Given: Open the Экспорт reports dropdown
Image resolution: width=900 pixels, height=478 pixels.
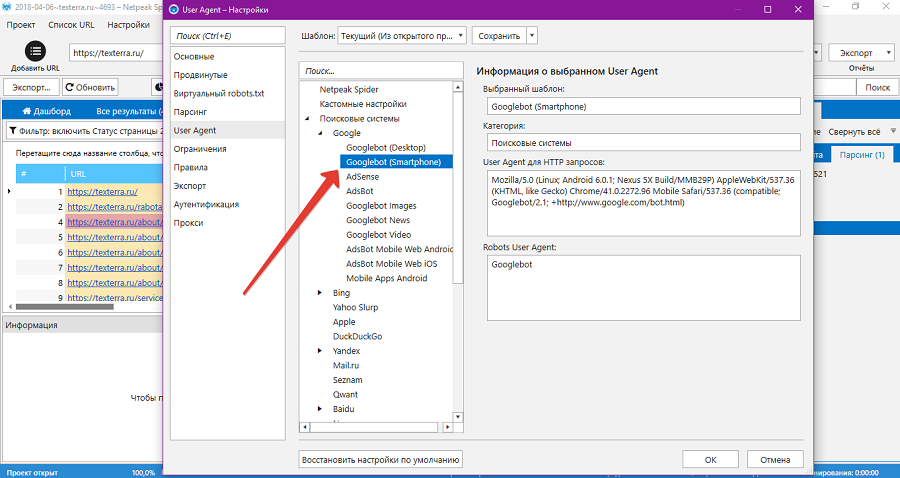Looking at the screenshot, I should tap(861, 53).
